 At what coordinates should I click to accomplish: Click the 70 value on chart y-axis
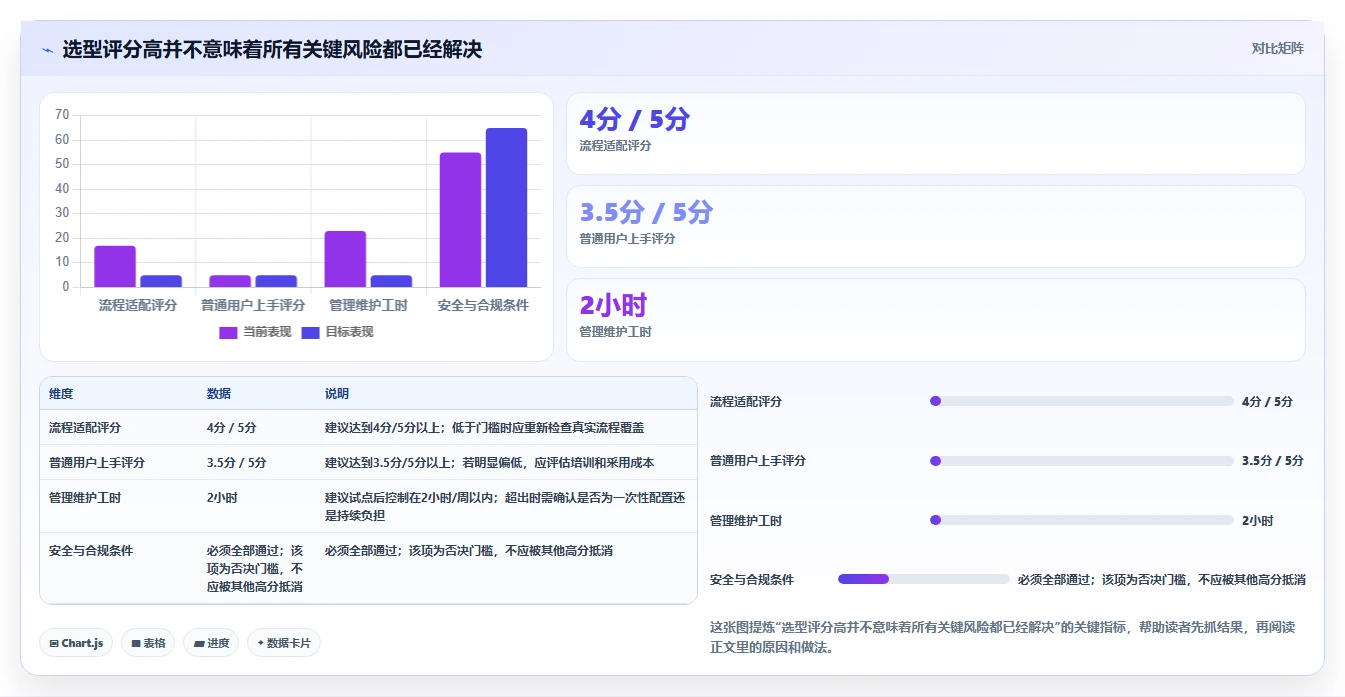62,115
